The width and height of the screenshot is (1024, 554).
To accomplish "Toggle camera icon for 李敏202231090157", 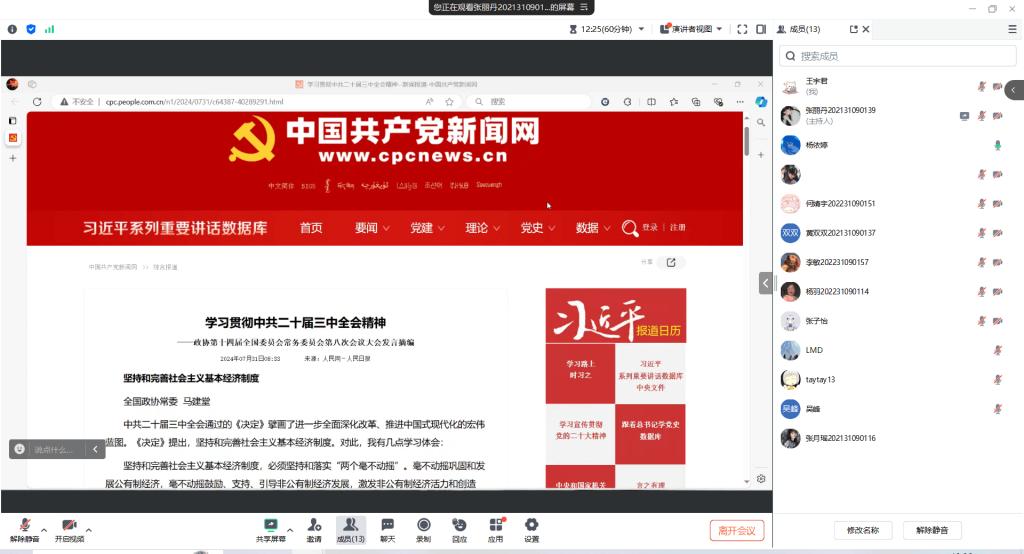I will click(x=997, y=263).
